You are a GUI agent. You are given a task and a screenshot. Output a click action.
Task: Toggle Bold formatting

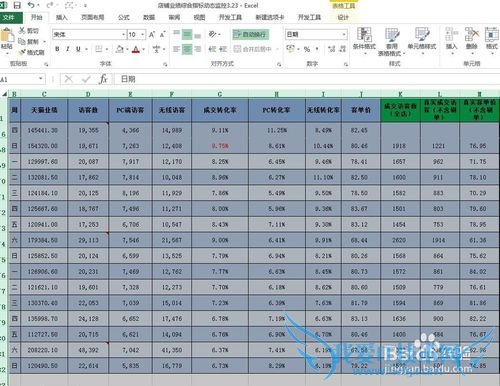coord(57,49)
